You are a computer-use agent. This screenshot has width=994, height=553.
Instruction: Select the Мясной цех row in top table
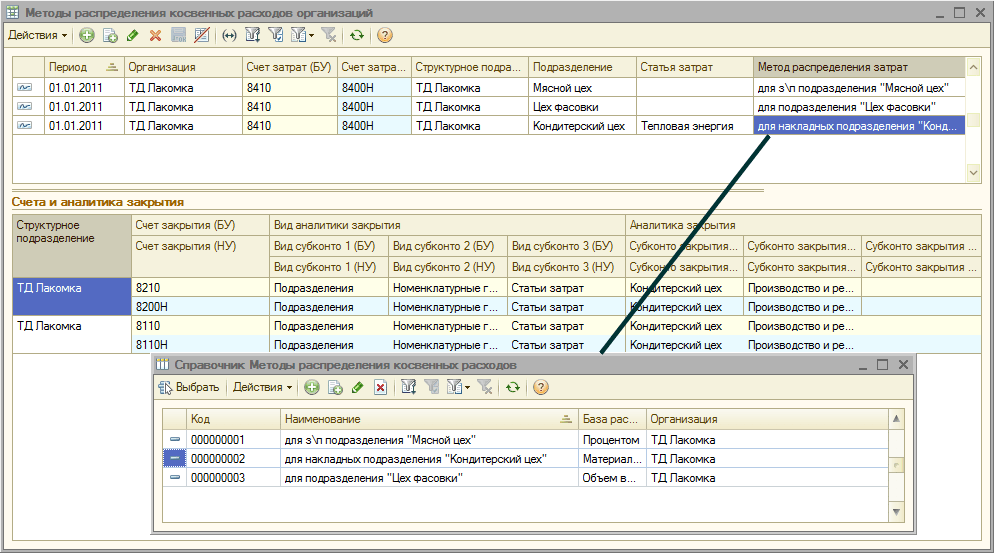[x=562, y=88]
